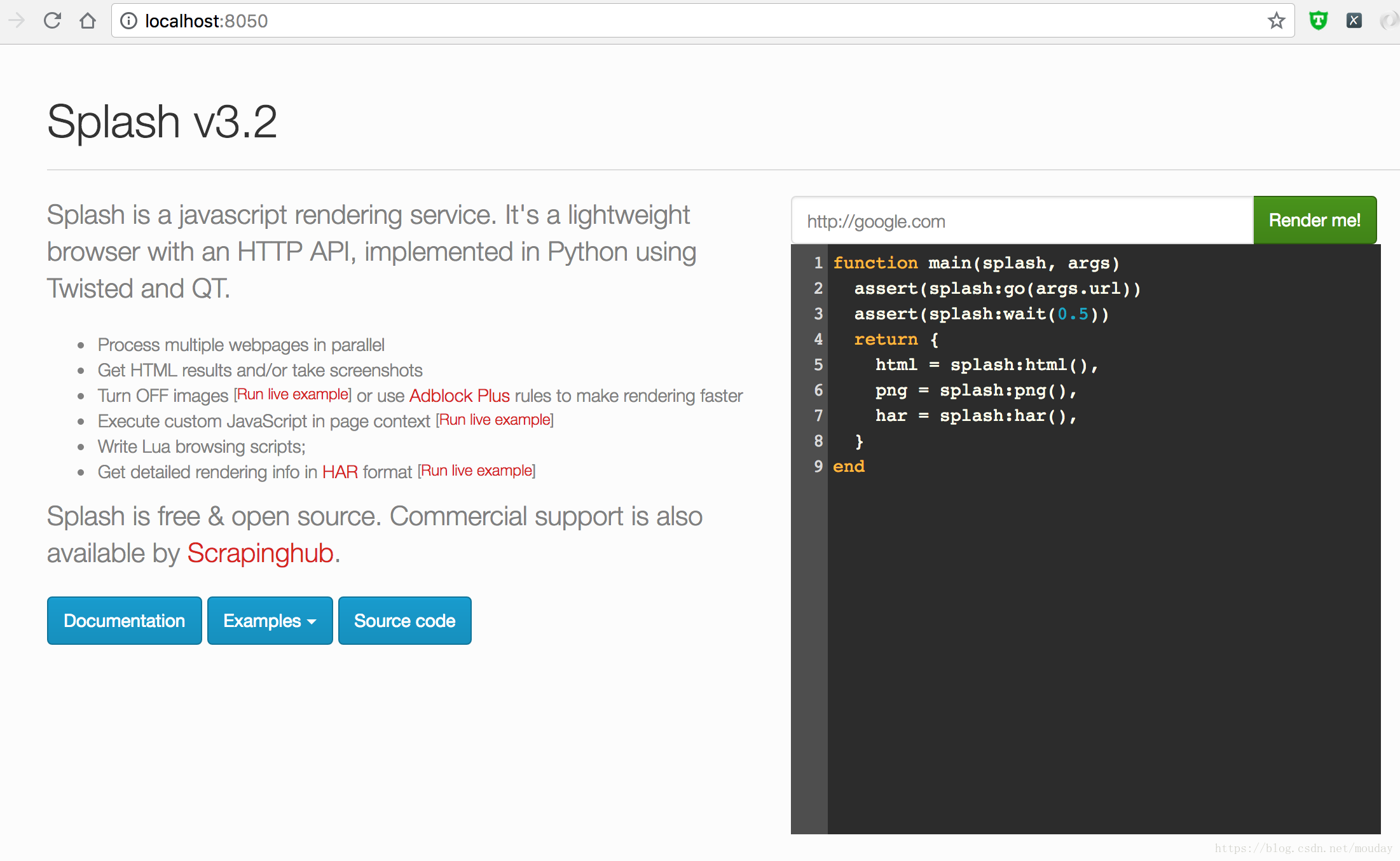Focus the address bar showing localhost:8050

703,21
